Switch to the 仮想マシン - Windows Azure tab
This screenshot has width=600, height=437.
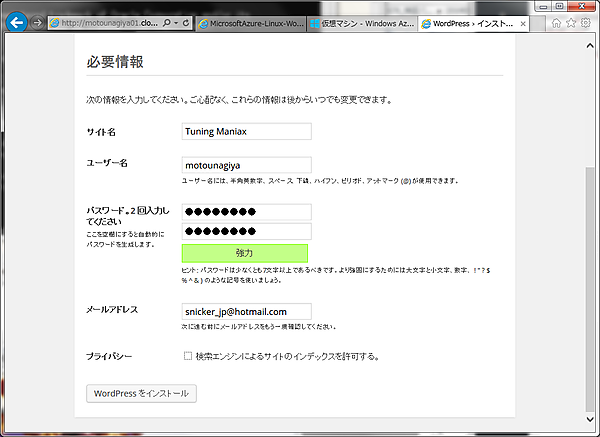[x=362, y=22]
